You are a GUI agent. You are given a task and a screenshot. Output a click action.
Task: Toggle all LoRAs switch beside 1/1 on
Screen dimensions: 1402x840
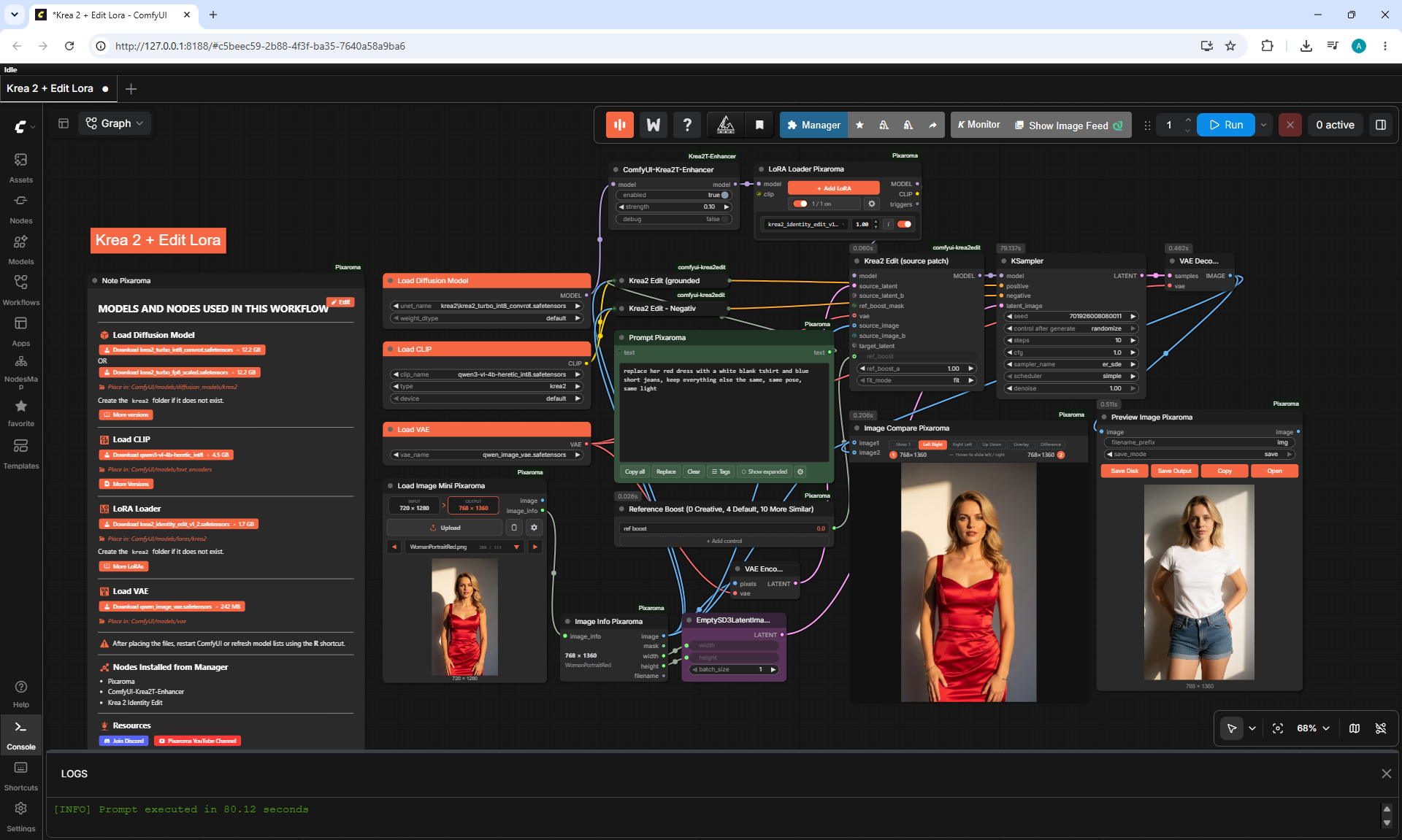[800, 204]
